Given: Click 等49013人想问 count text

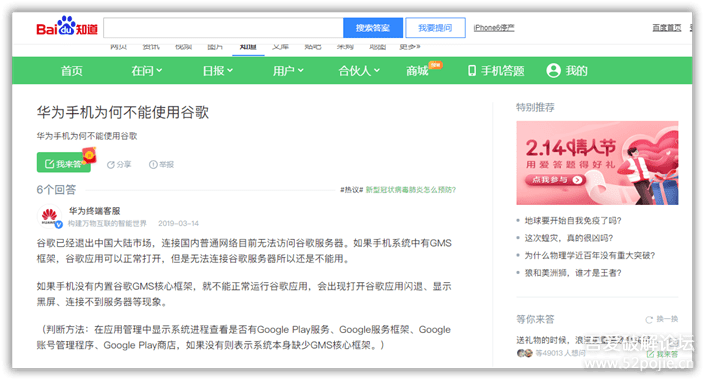Looking at the screenshot, I should coord(560,353).
